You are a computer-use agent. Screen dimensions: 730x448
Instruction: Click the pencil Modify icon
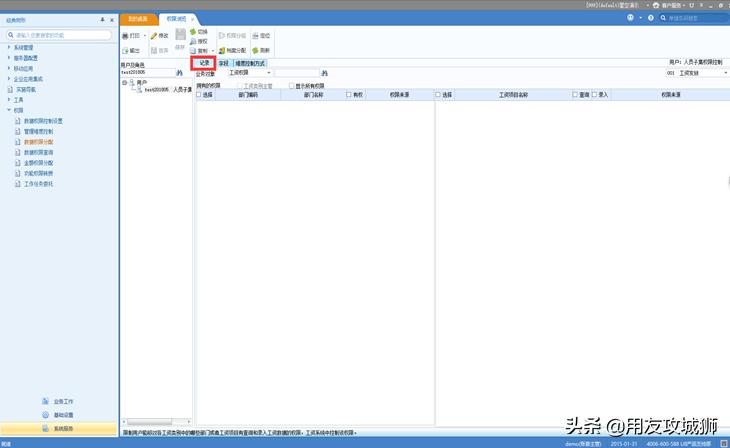coord(154,36)
